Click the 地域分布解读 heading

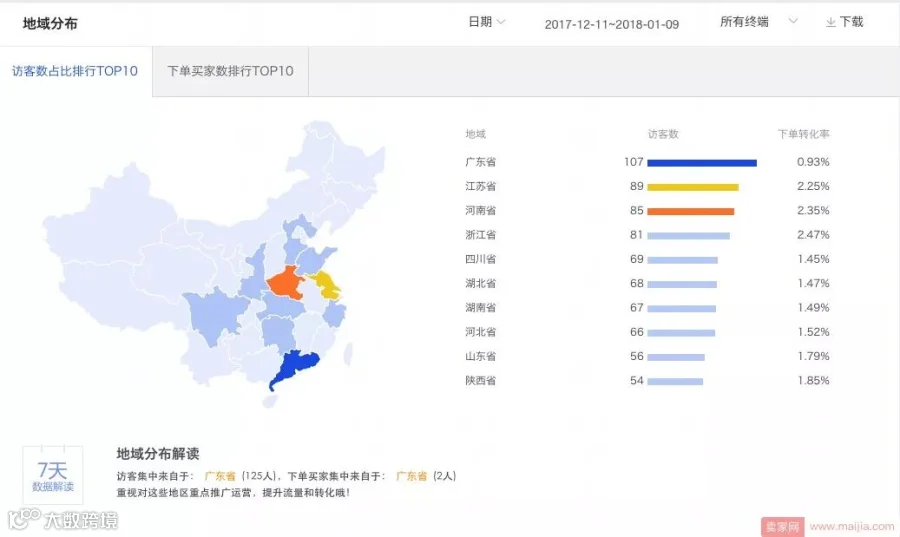158,454
